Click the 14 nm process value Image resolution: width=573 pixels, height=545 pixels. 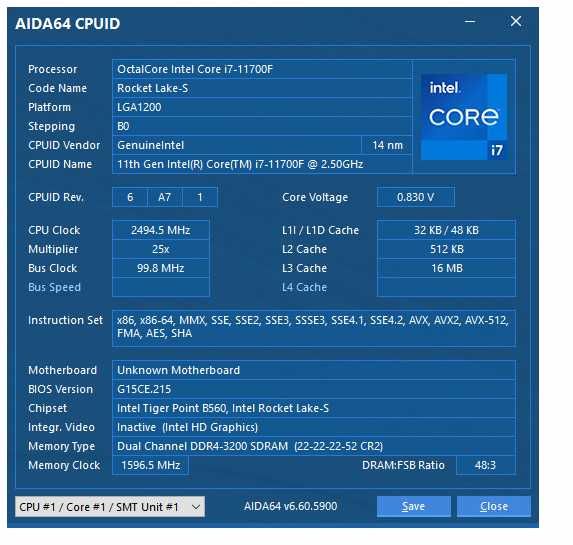pyautogui.click(x=387, y=145)
